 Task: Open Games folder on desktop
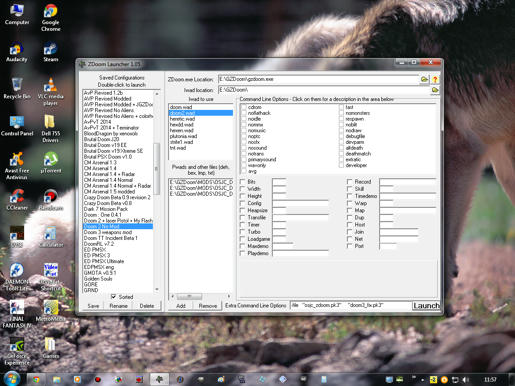pyautogui.click(x=51, y=348)
